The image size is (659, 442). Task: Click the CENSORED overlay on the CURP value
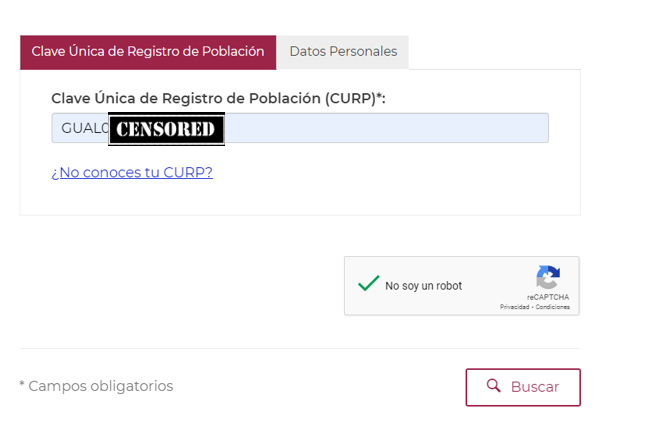[166, 129]
